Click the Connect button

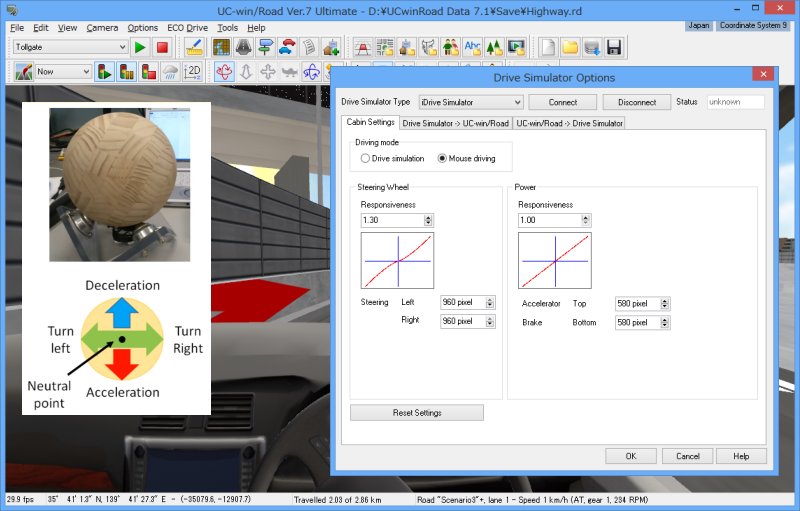click(x=563, y=102)
